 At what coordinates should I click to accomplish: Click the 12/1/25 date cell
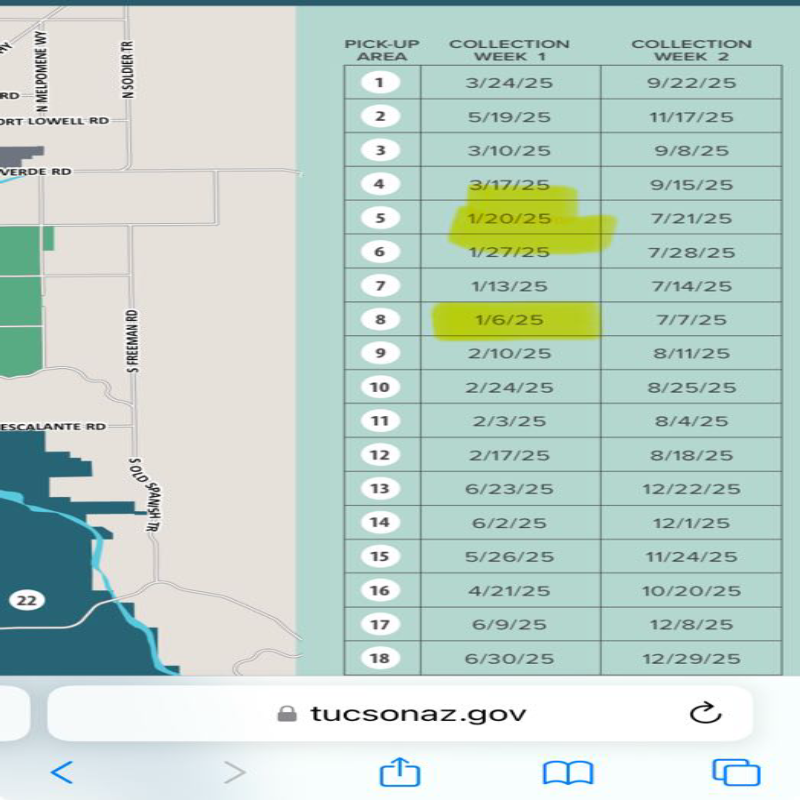[x=691, y=523]
